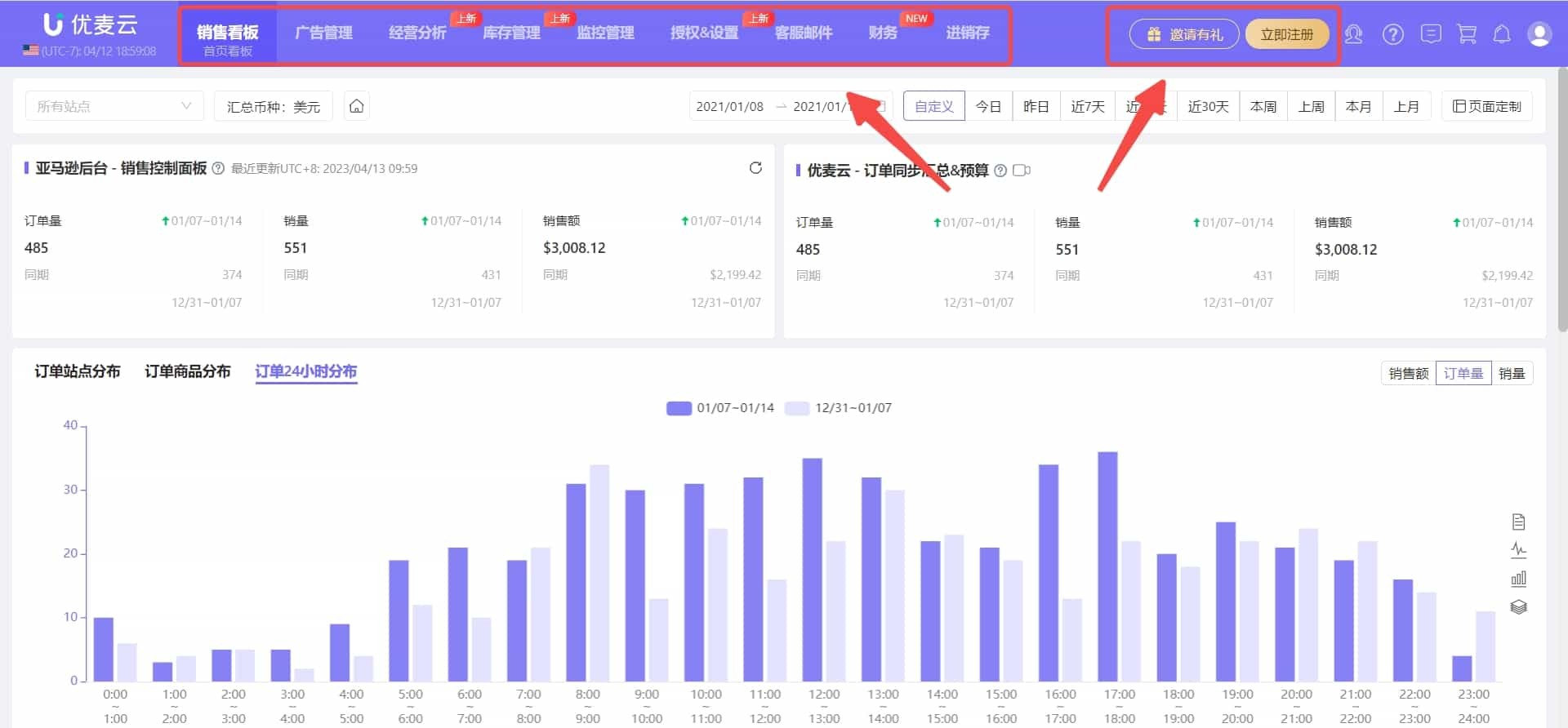Toggle the 12/31~01/07 legend series
Image resolution: width=1568 pixels, height=728 pixels.
tap(839, 408)
